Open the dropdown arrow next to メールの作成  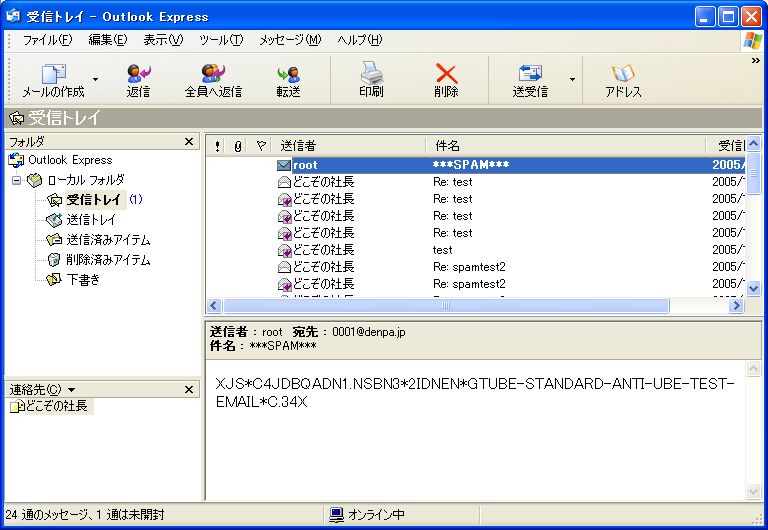pyautogui.click(x=96, y=79)
